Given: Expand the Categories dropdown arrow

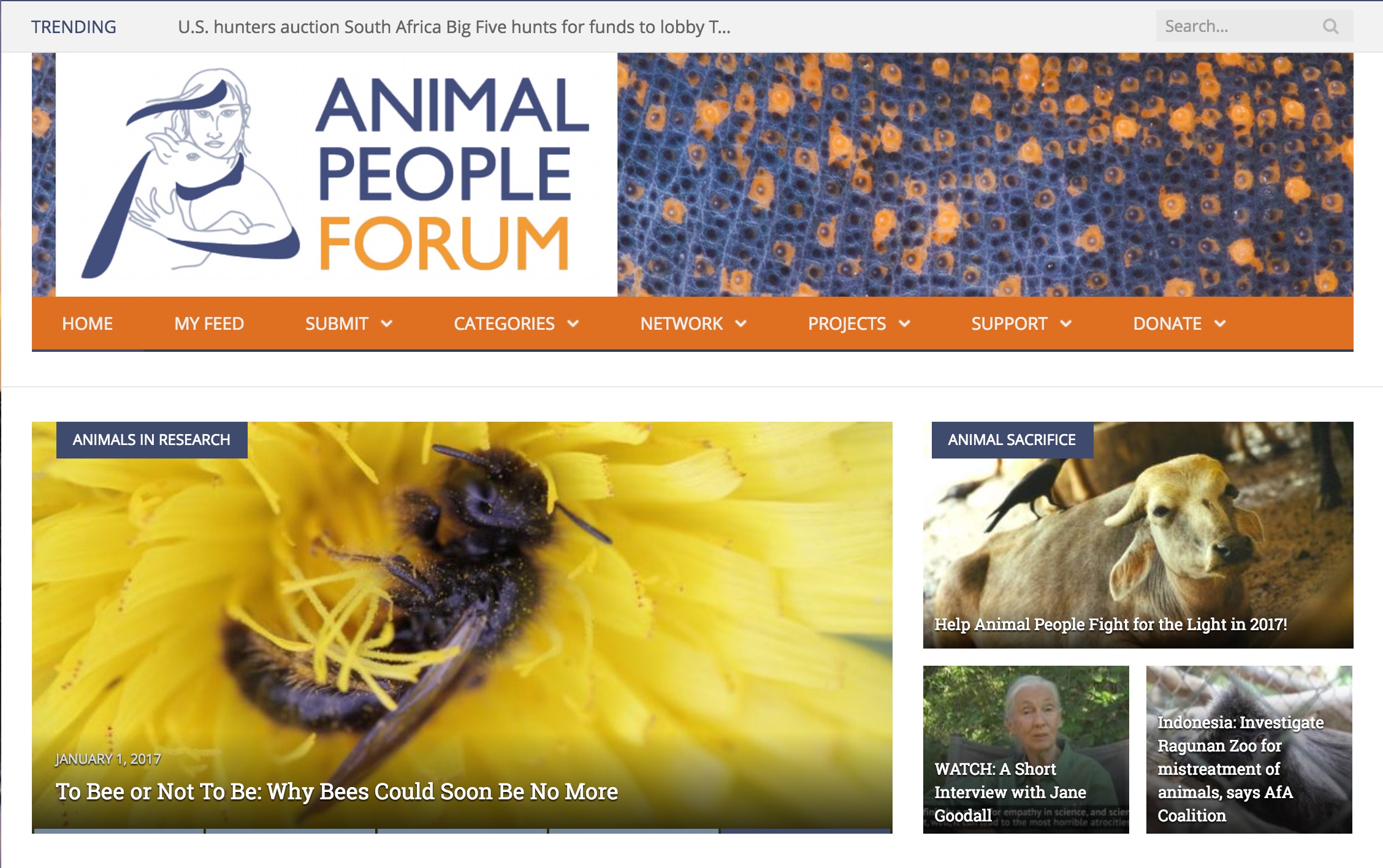Looking at the screenshot, I should [573, 324].
